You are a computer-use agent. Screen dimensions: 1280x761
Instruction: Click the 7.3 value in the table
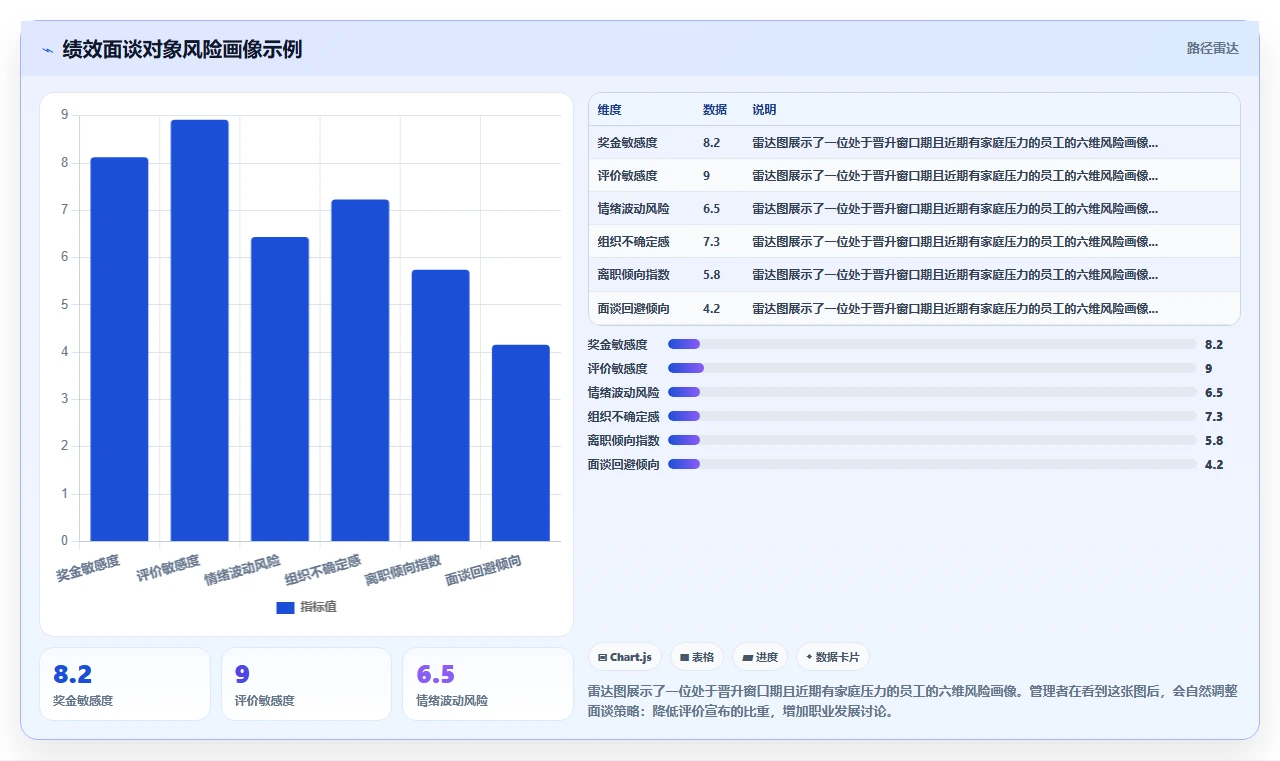tap(711, 242)
